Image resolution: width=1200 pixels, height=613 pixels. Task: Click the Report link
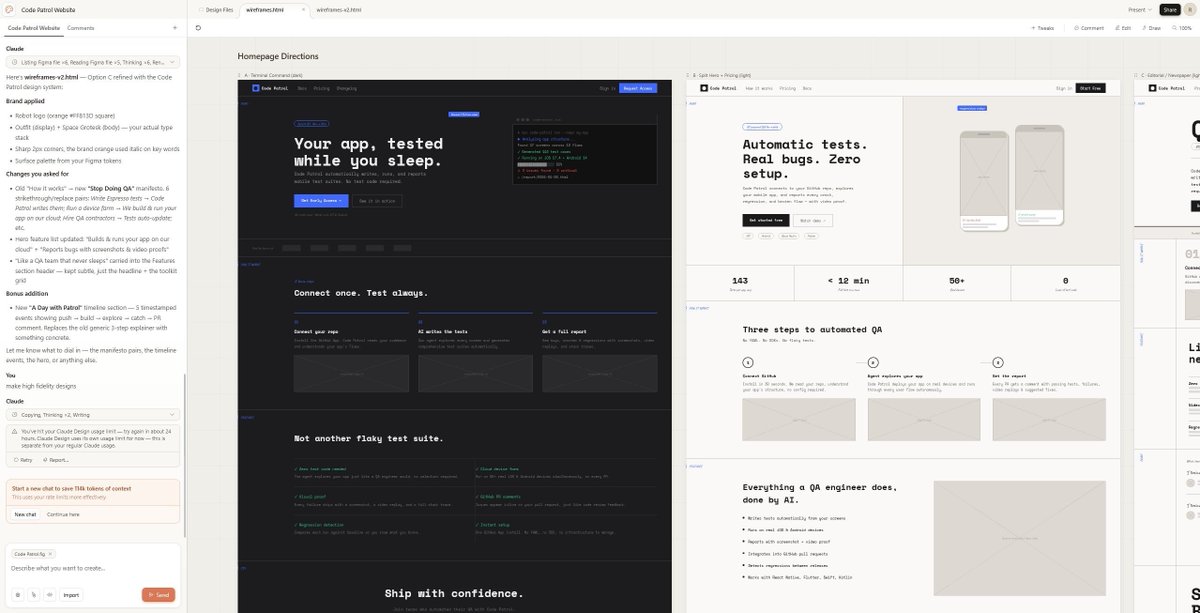click(x=55, y=460)
